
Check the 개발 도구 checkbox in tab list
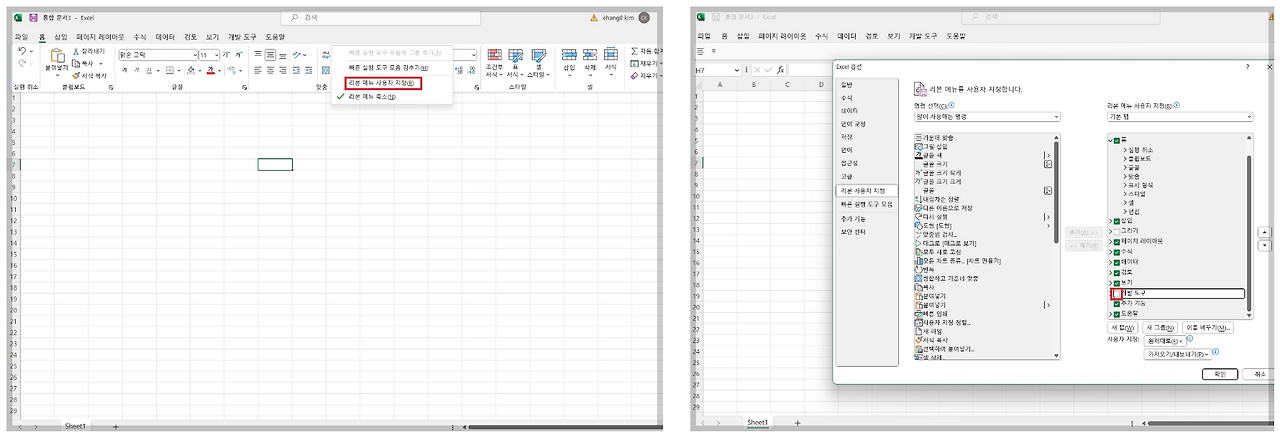tap(1117, 293)
